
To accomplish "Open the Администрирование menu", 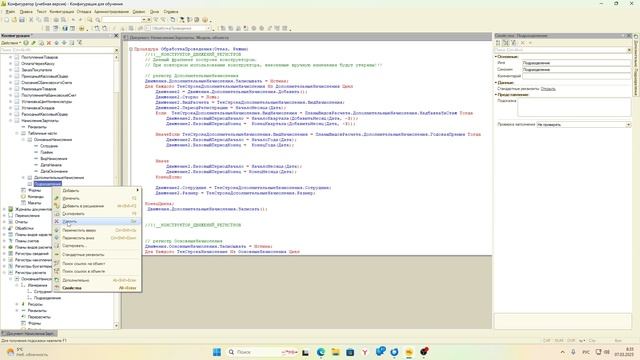I will click(111, 12).
